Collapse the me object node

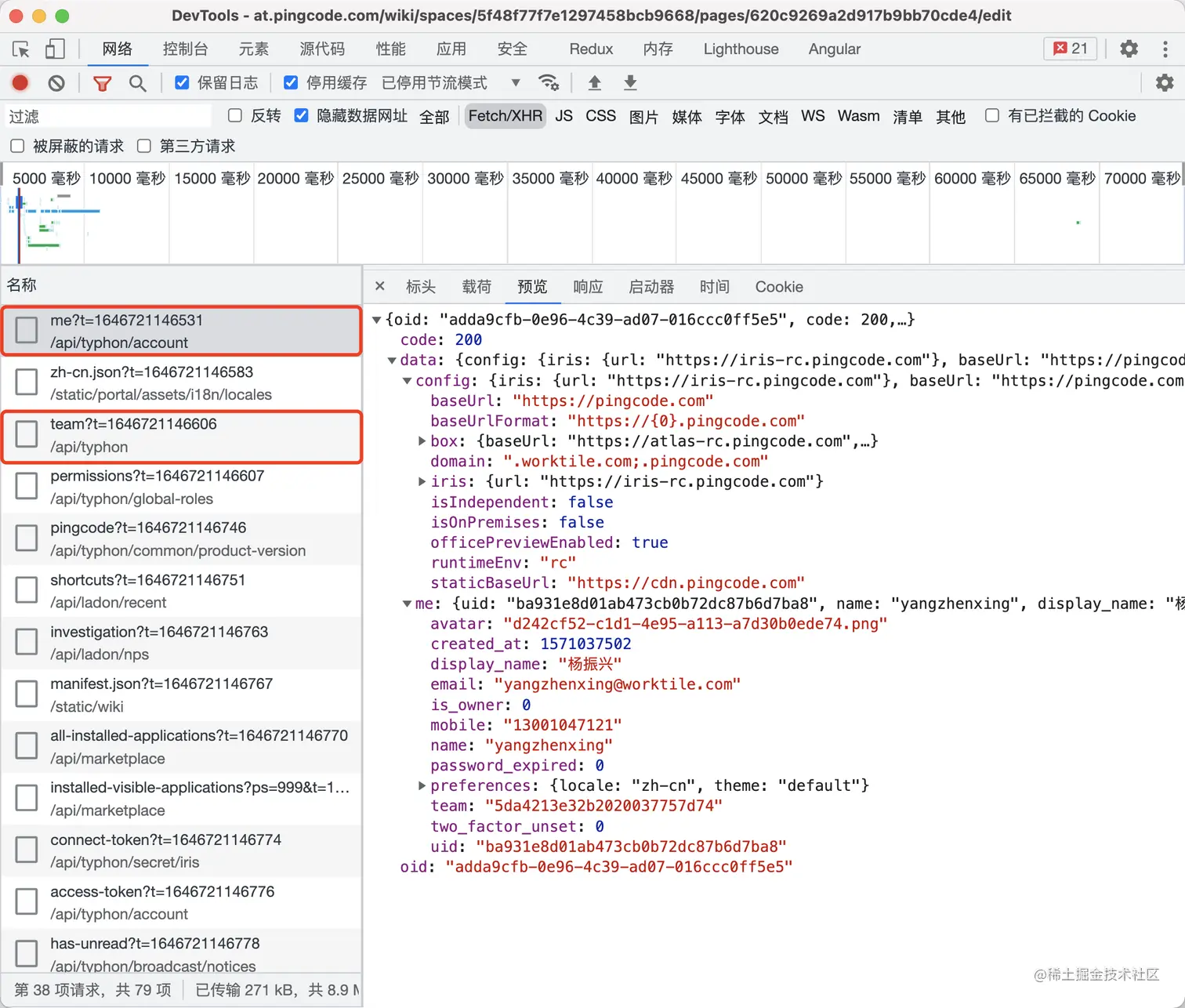click(407, 604)
